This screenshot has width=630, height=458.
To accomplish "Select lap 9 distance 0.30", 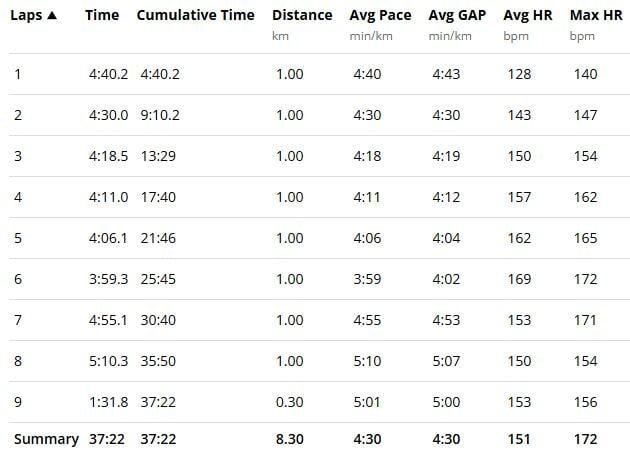I will (289, 402).
